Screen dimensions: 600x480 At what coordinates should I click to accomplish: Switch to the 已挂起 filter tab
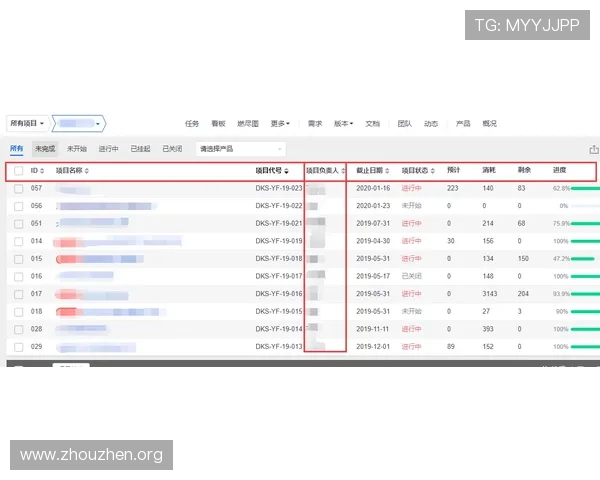point(140,149)
